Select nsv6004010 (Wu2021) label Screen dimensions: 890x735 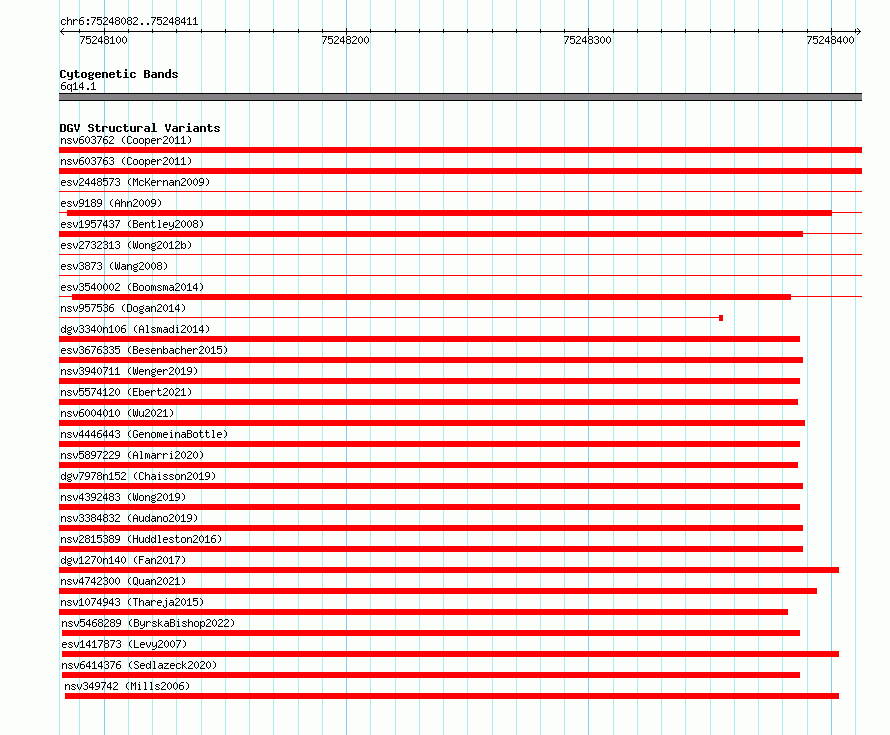coord(117,413)
